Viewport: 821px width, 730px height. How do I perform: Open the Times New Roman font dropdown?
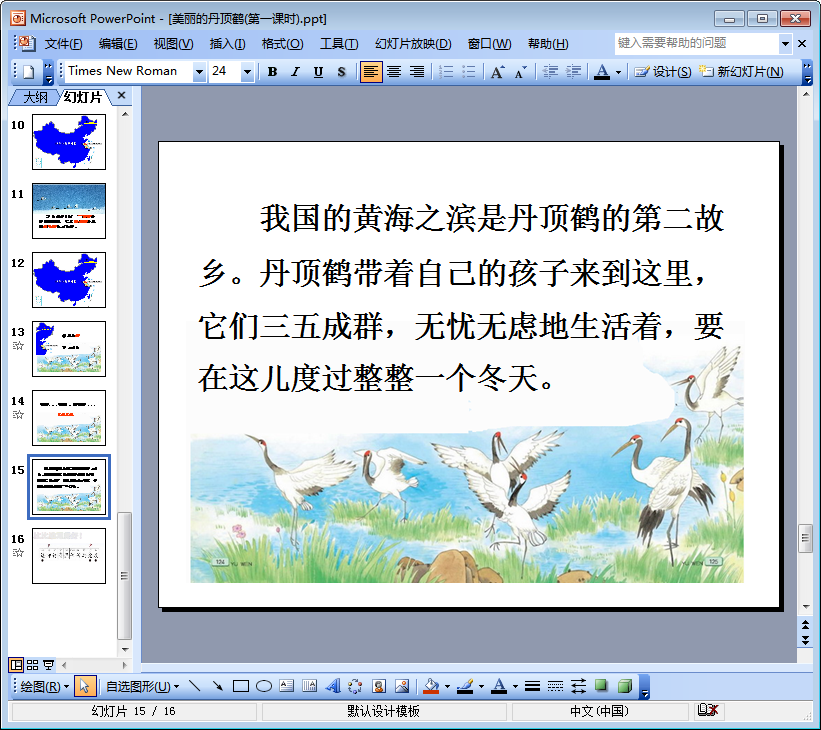199,72
